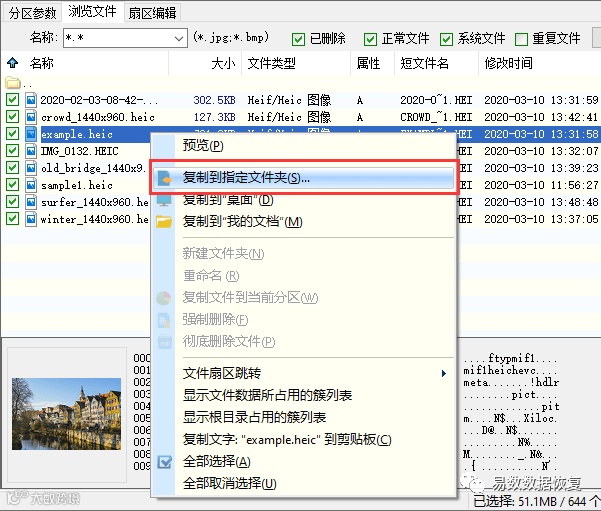Image resolution: width=601 pixels, height=511 pixels.
Task: Switch to the 浏览文件 tab
Action: [92, 12]
